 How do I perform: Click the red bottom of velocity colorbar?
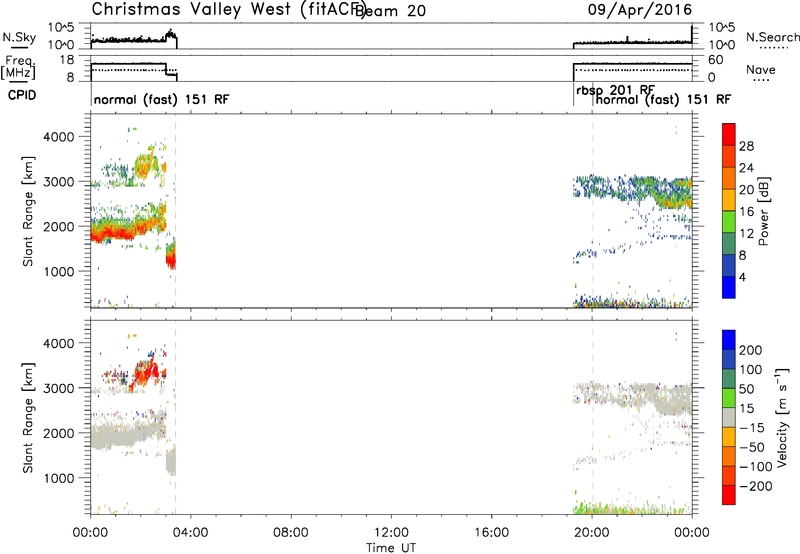click(x=729, y=495)
